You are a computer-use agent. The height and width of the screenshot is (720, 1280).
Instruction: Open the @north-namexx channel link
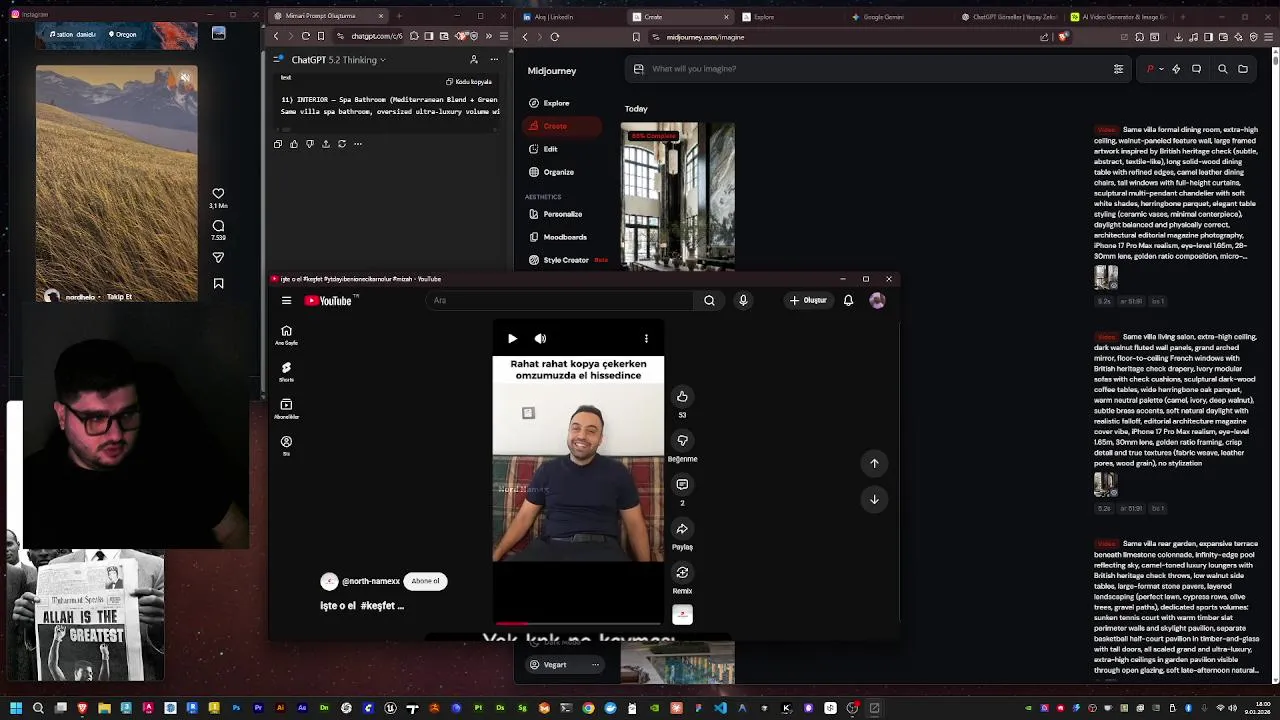(x=370, y=581)
